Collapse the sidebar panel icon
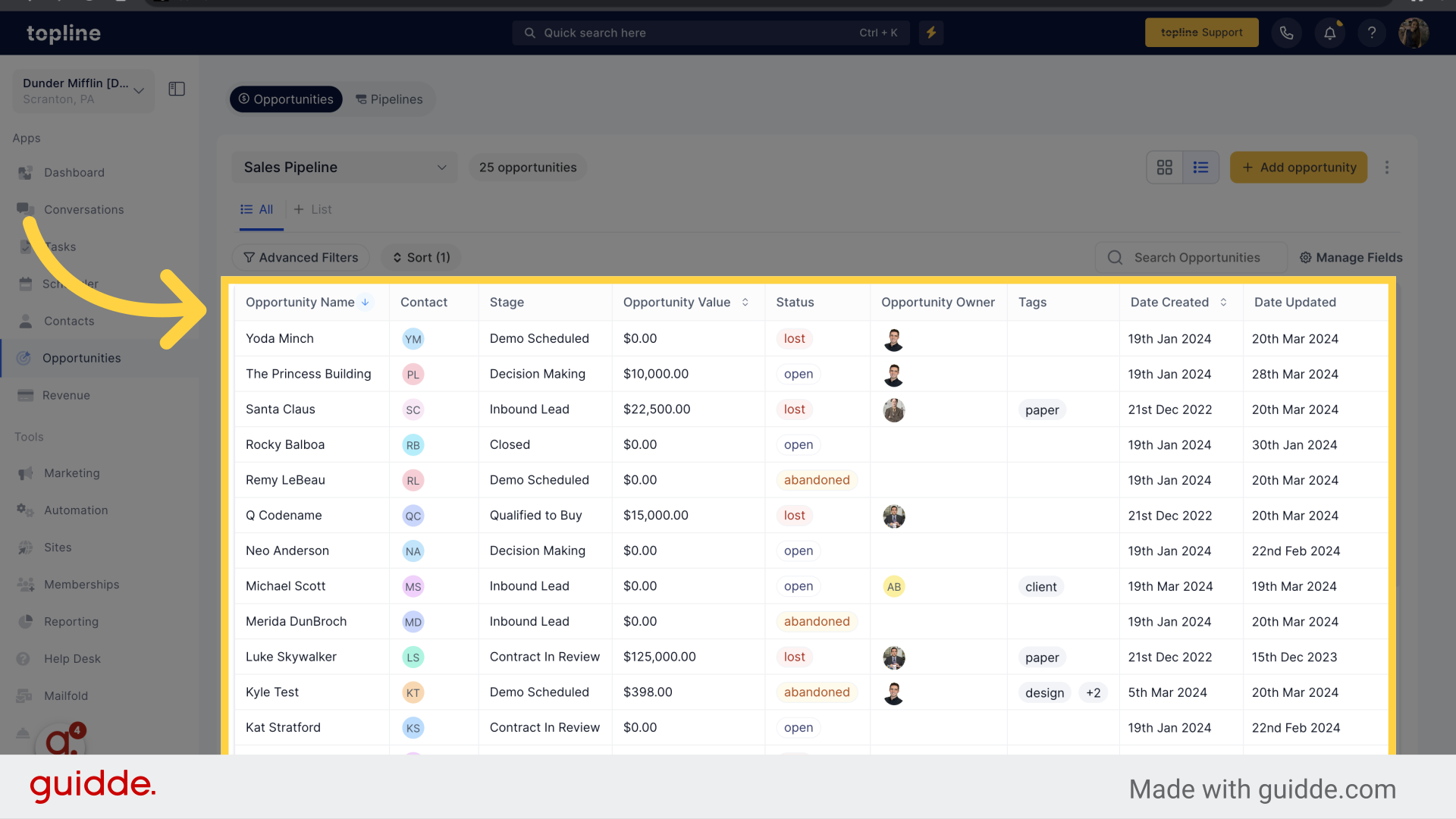Viewport: 1456px width, 819px height. point(177,89)
